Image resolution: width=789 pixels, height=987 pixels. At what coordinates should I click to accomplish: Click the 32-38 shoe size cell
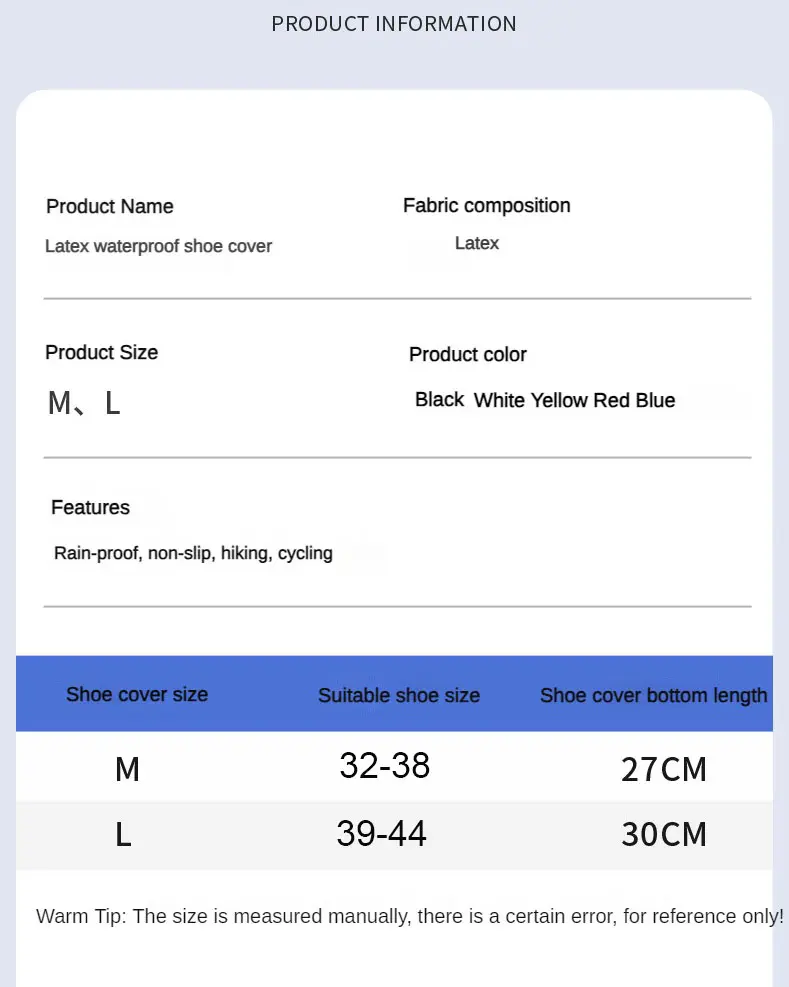click(x=385, y=766)
